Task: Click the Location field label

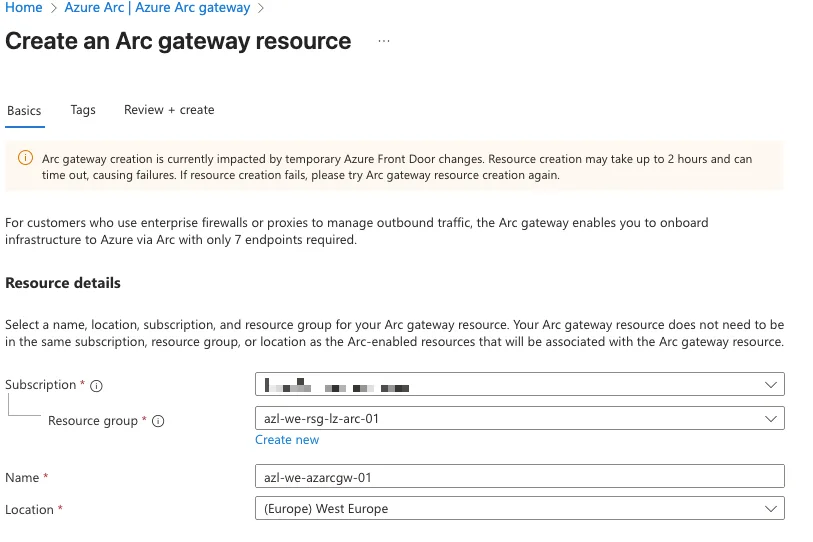Action: point(29,510)
